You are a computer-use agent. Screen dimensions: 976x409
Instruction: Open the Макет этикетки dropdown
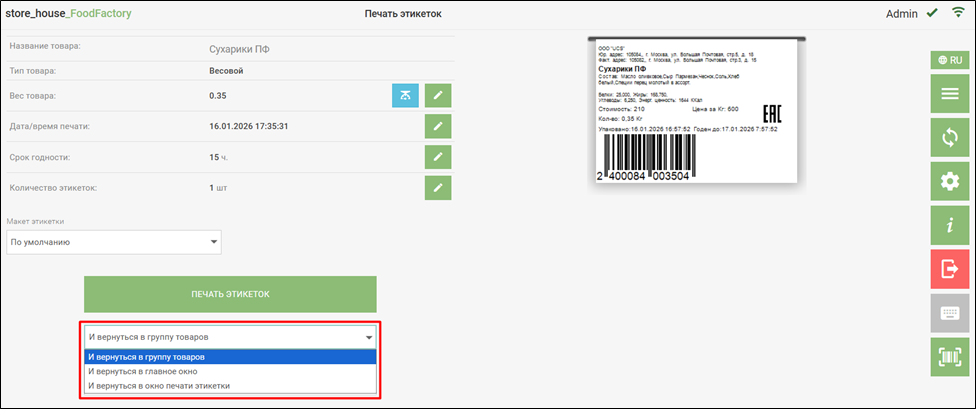pyautogui.click(x=114, y=242)
